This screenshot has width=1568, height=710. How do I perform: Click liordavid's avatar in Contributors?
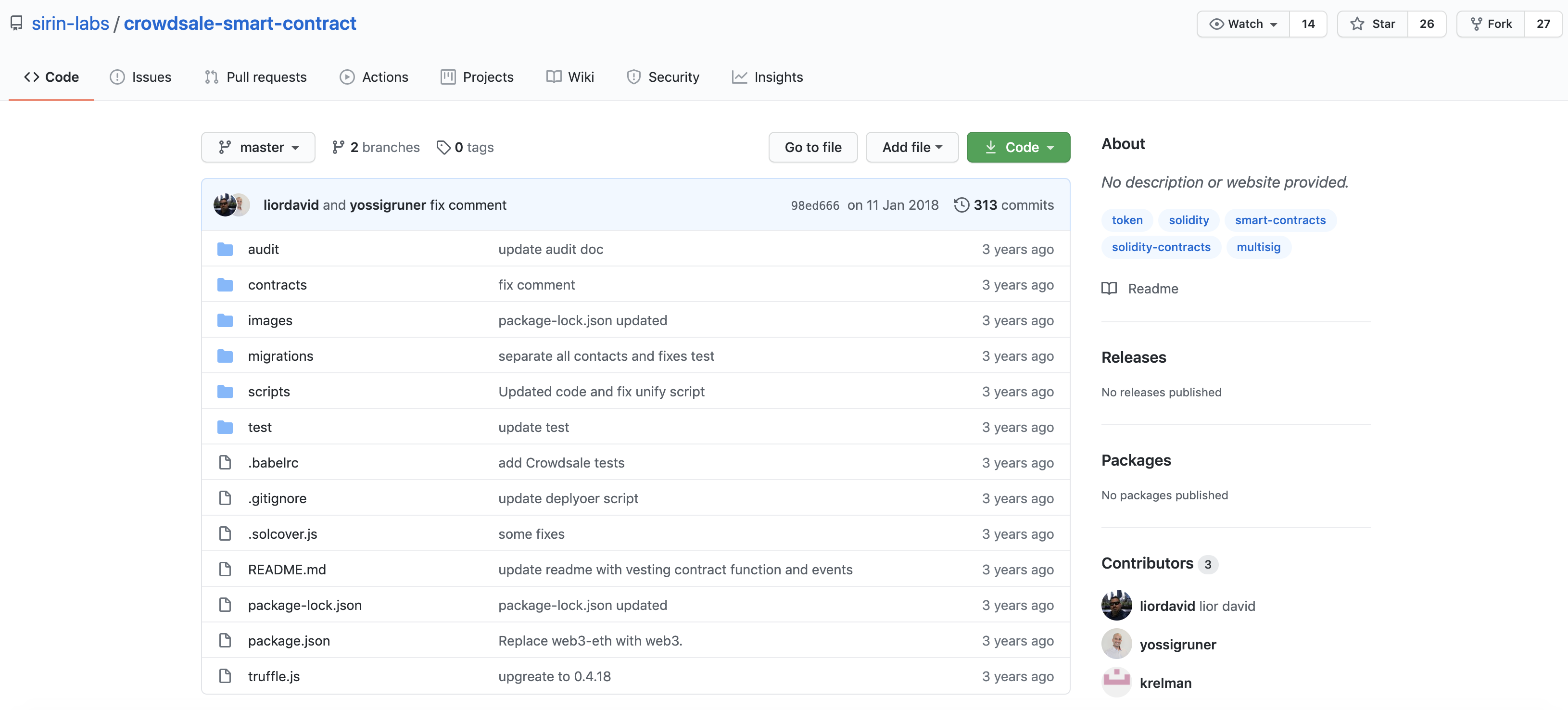[1116, 605]
